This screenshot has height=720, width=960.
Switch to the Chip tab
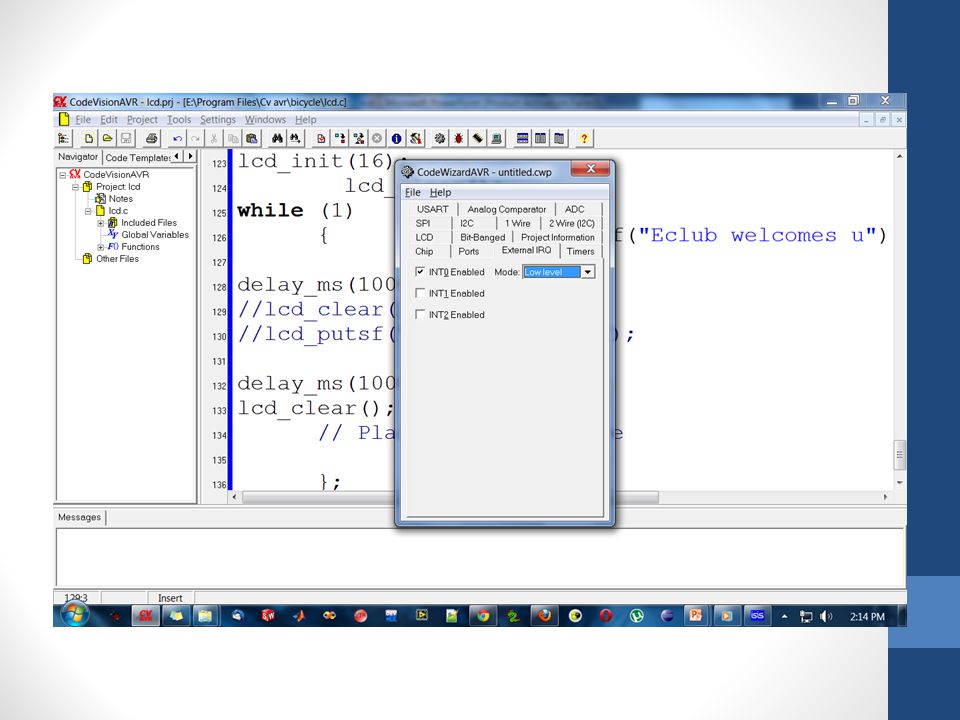(x=424, y=252)
